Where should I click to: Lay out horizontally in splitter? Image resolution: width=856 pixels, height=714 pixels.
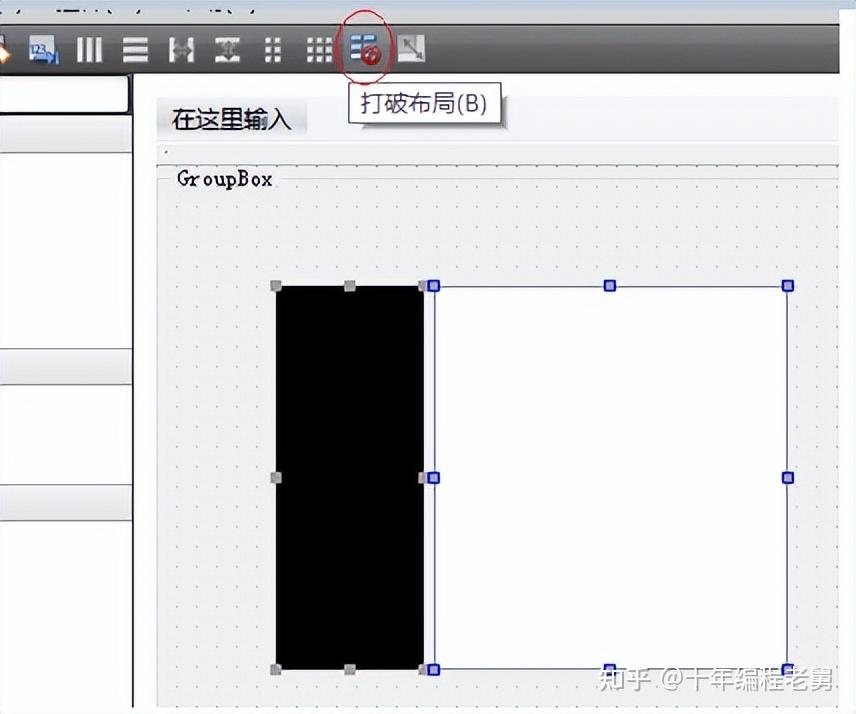(x=181, y=50)
